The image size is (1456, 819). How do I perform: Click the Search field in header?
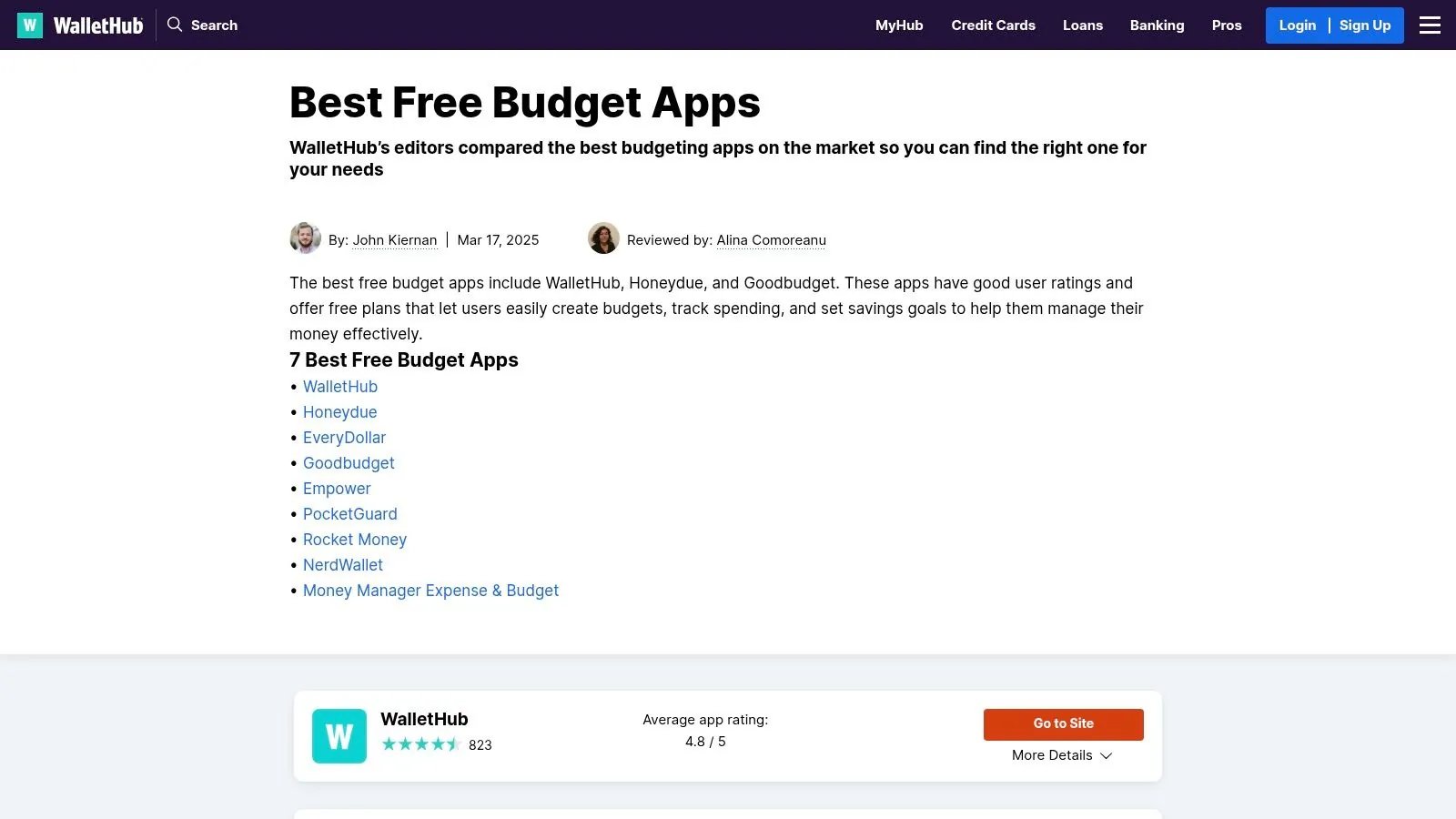pos(214,25)
